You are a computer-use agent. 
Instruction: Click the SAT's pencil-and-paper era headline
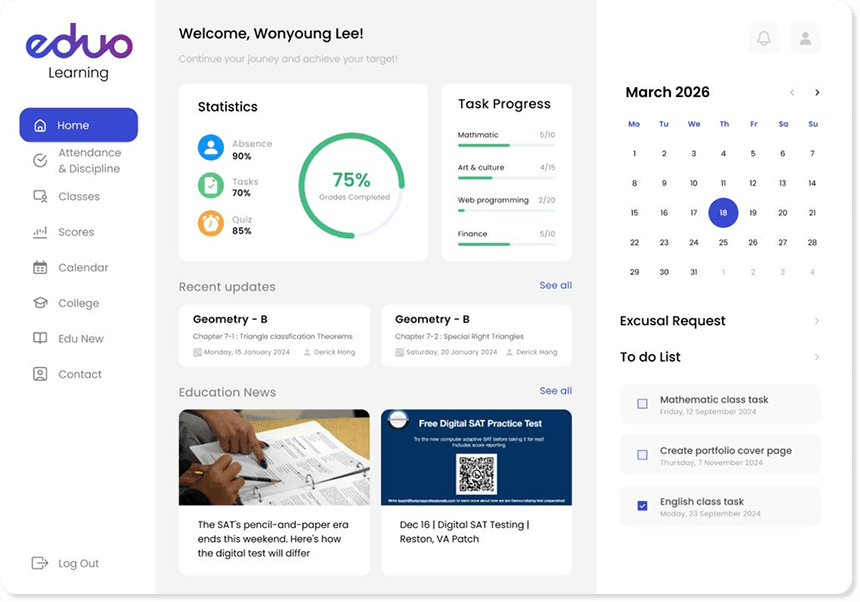(273, 539)
